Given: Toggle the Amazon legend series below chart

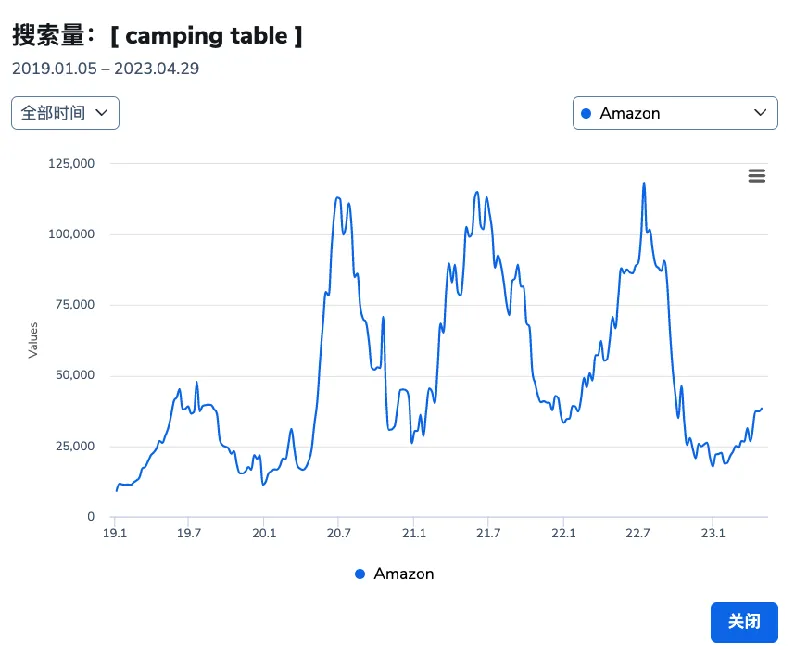Looking at the screenshot, I should click(x=395, y=574).
